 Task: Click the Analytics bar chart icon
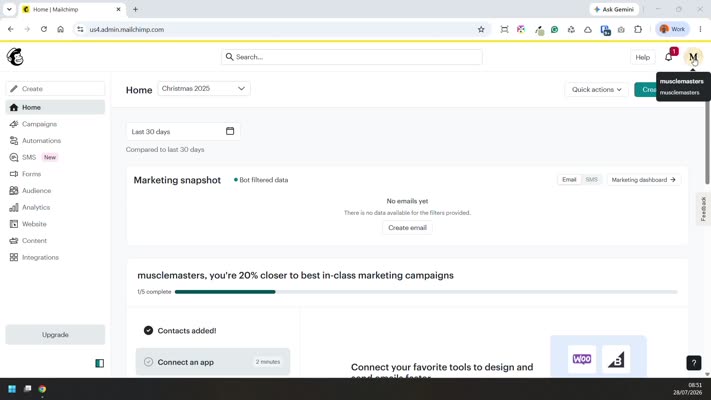[14, 207]
